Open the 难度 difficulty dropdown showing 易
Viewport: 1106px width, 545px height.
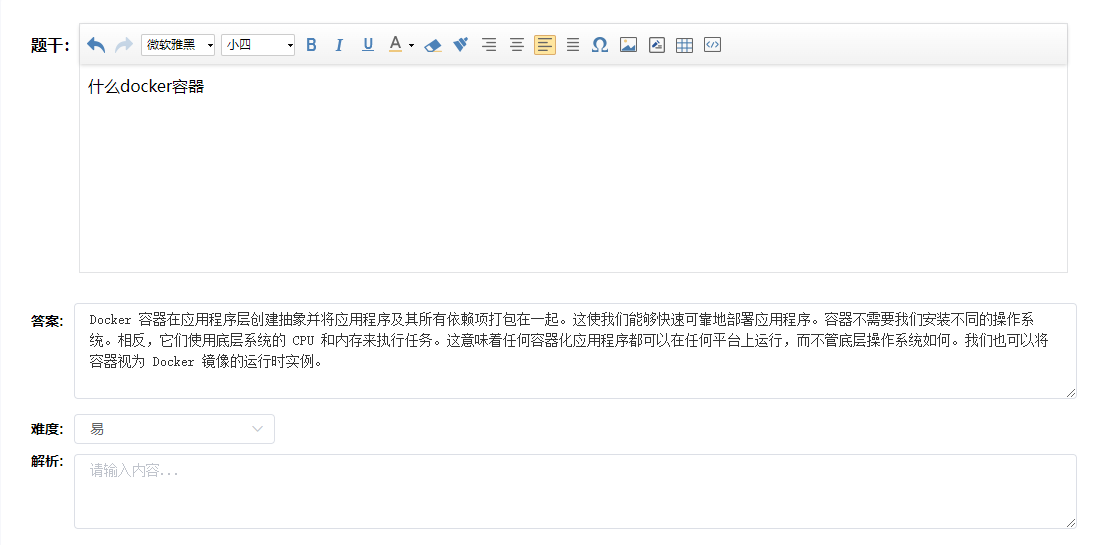click(174, 429)
